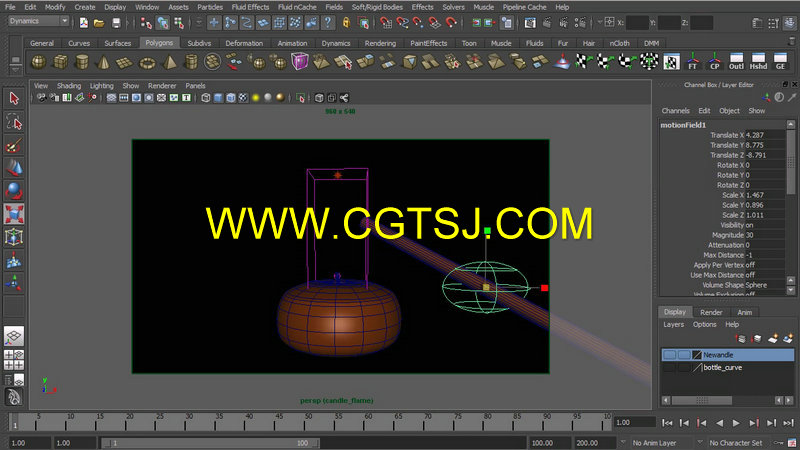Image resolution: width=800 pixels, height=450 pixels.
Task: Open the Particles menu
Action: pyautogui.click(x=210, y=7)
